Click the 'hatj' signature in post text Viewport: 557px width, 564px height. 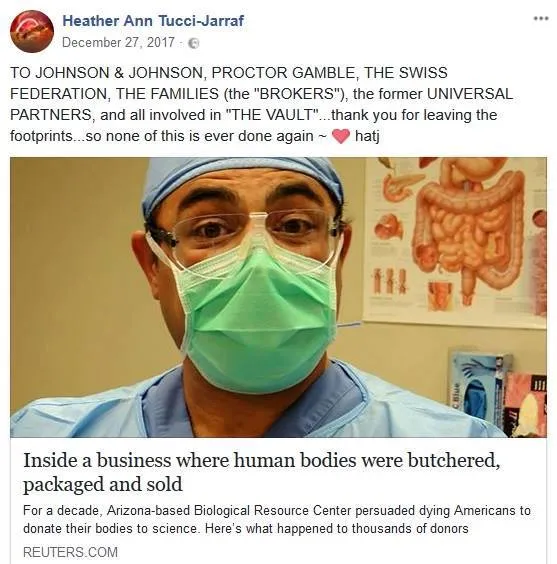click(367, 136)
